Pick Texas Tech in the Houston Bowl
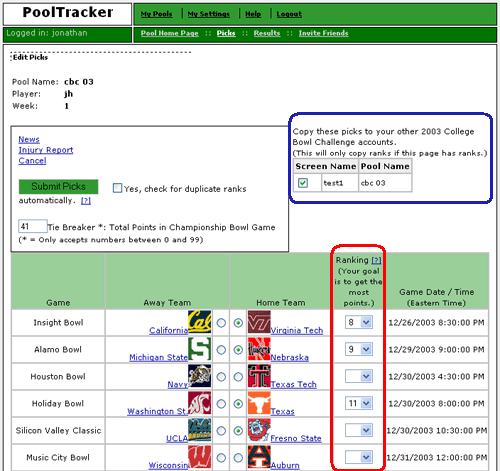 (238, 377)
